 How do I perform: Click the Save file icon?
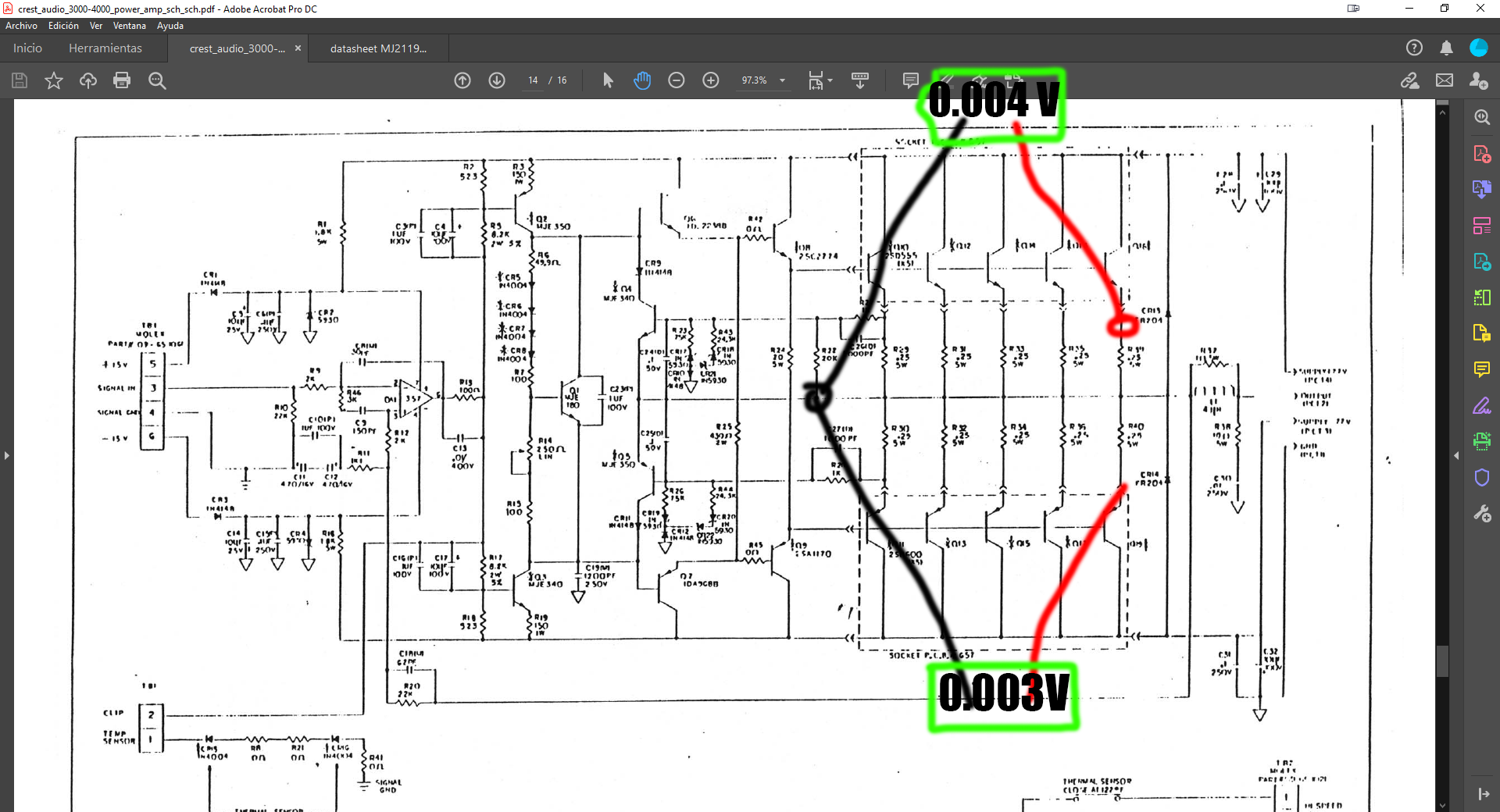(x=20, y=80)
